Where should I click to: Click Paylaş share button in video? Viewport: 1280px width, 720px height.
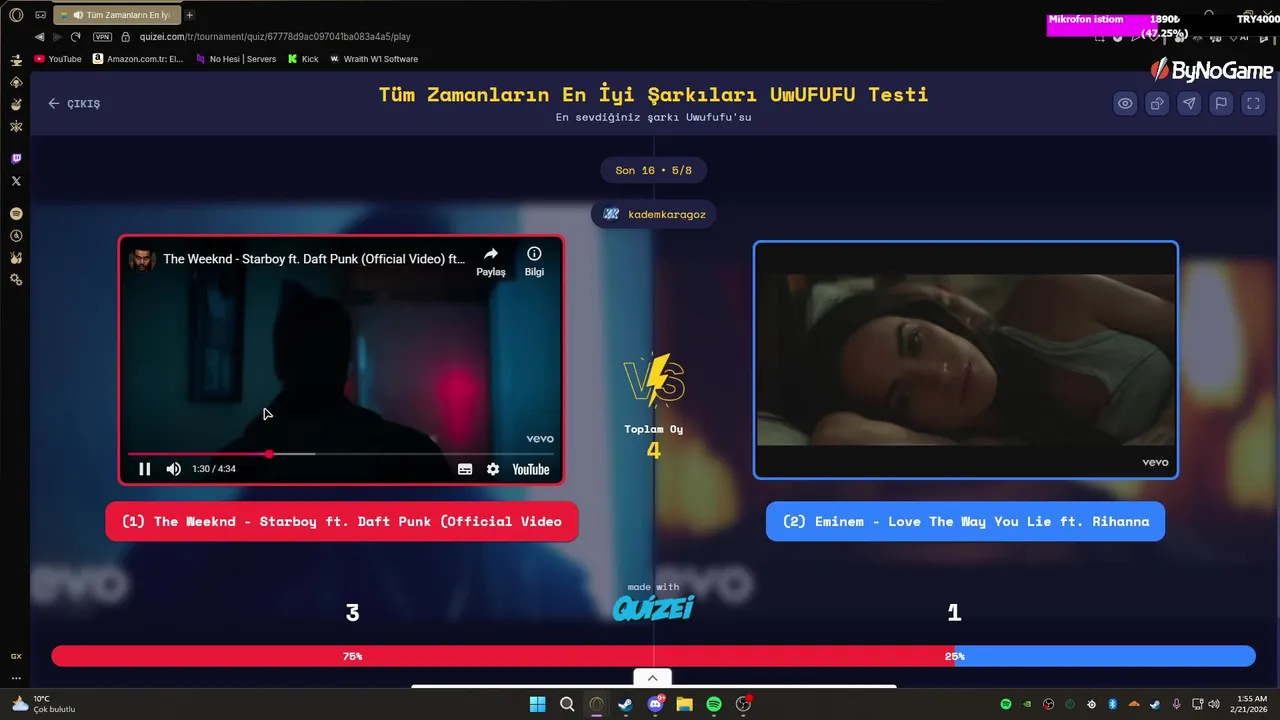[x=490, y=261]
